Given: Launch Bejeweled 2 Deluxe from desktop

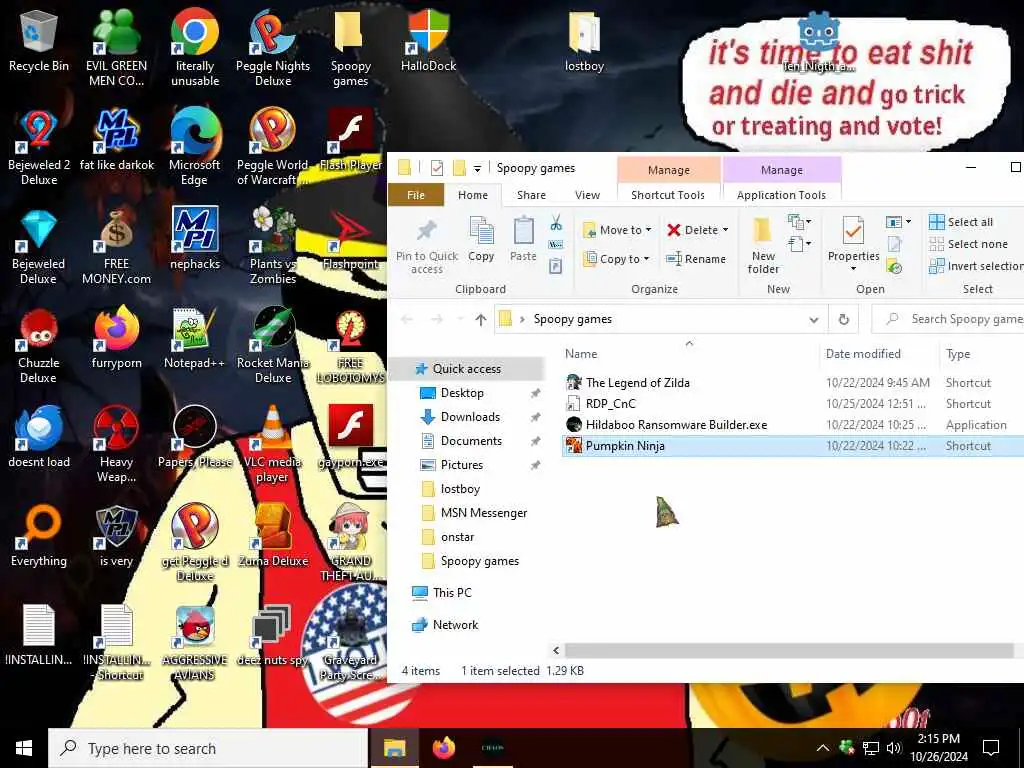Looking at the screenshot, I should 39,148.
